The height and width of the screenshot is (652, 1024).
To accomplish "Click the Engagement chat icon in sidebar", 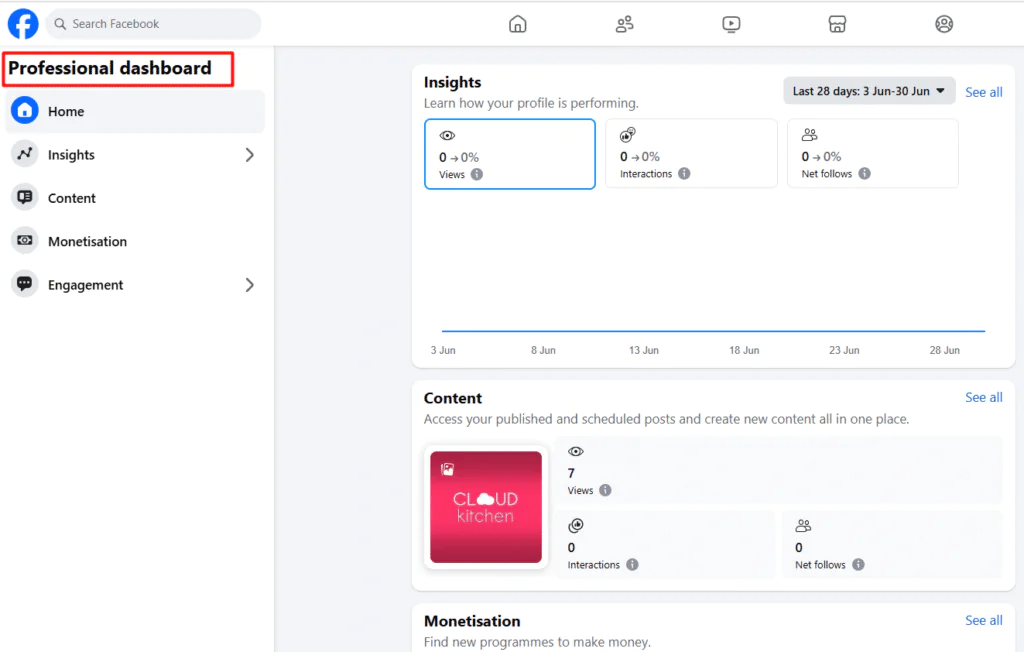I will pos(25,284).
